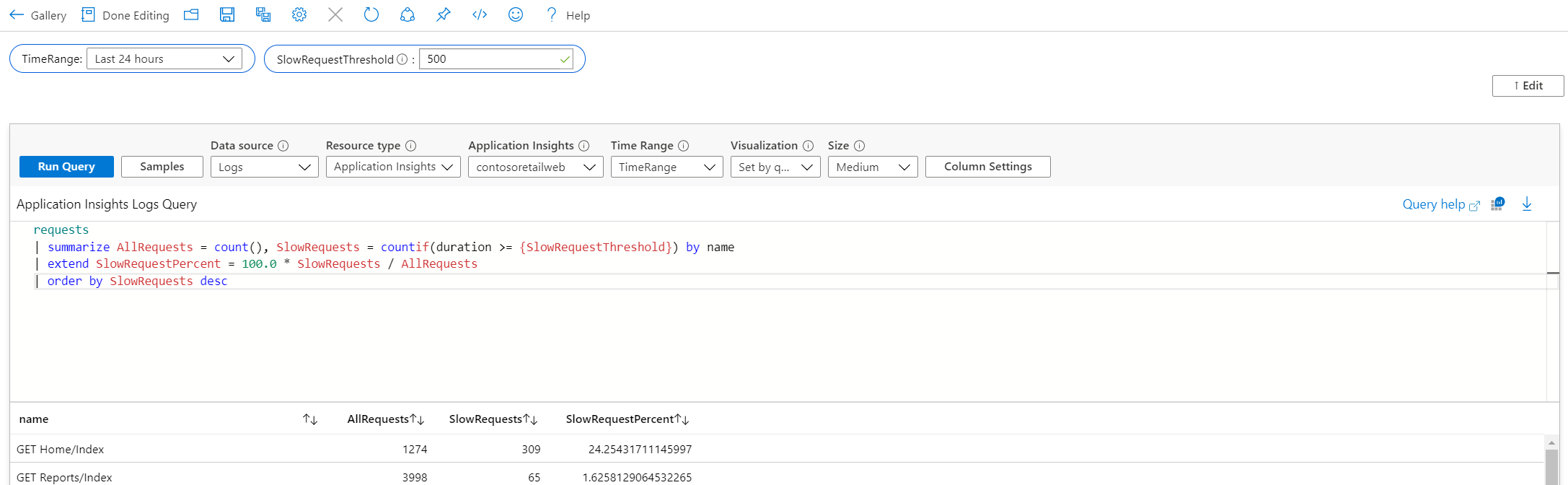The width and height of the screenshot is (1568, 485).
Task: Sort by the name column arrows
Action: 310,419
